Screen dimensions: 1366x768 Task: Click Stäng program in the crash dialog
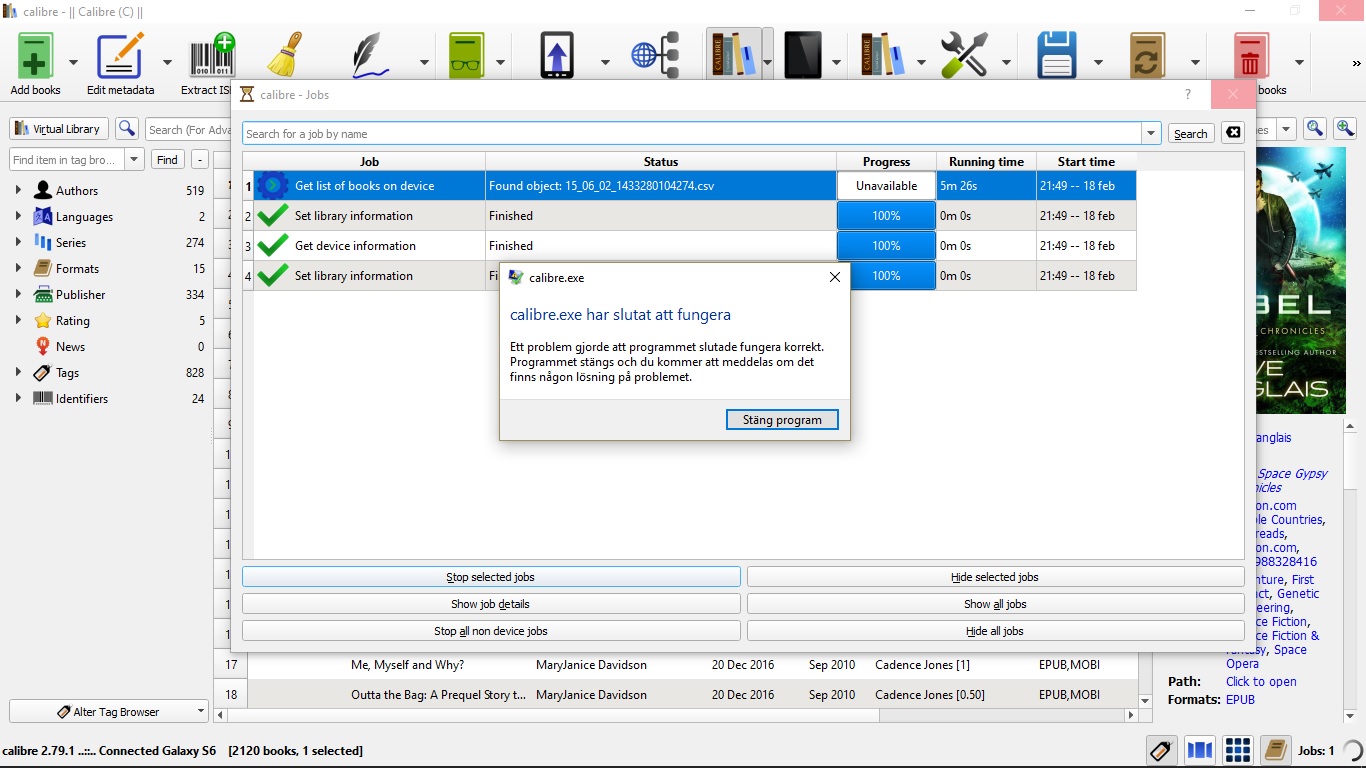pyautogui.click(x=782, y=420)
